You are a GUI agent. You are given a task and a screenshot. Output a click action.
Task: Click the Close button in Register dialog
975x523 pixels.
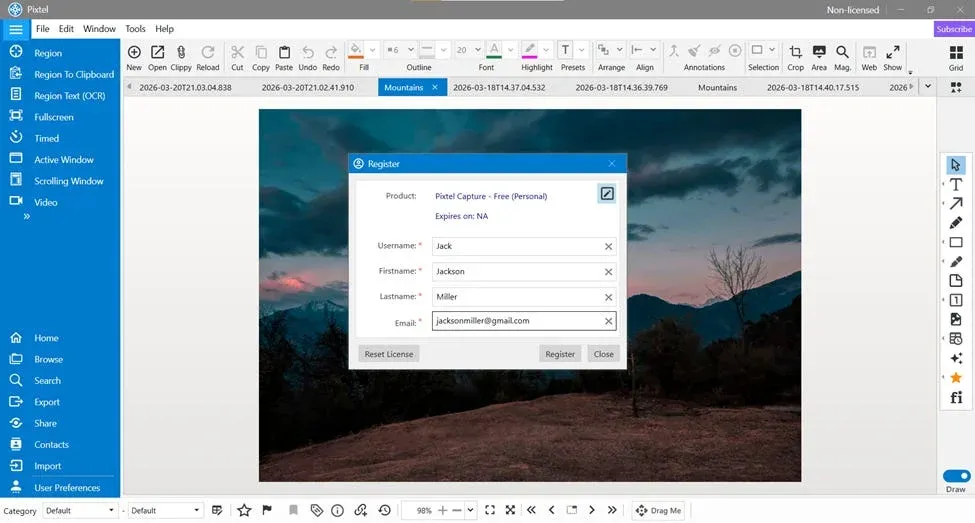pos(603,354)
